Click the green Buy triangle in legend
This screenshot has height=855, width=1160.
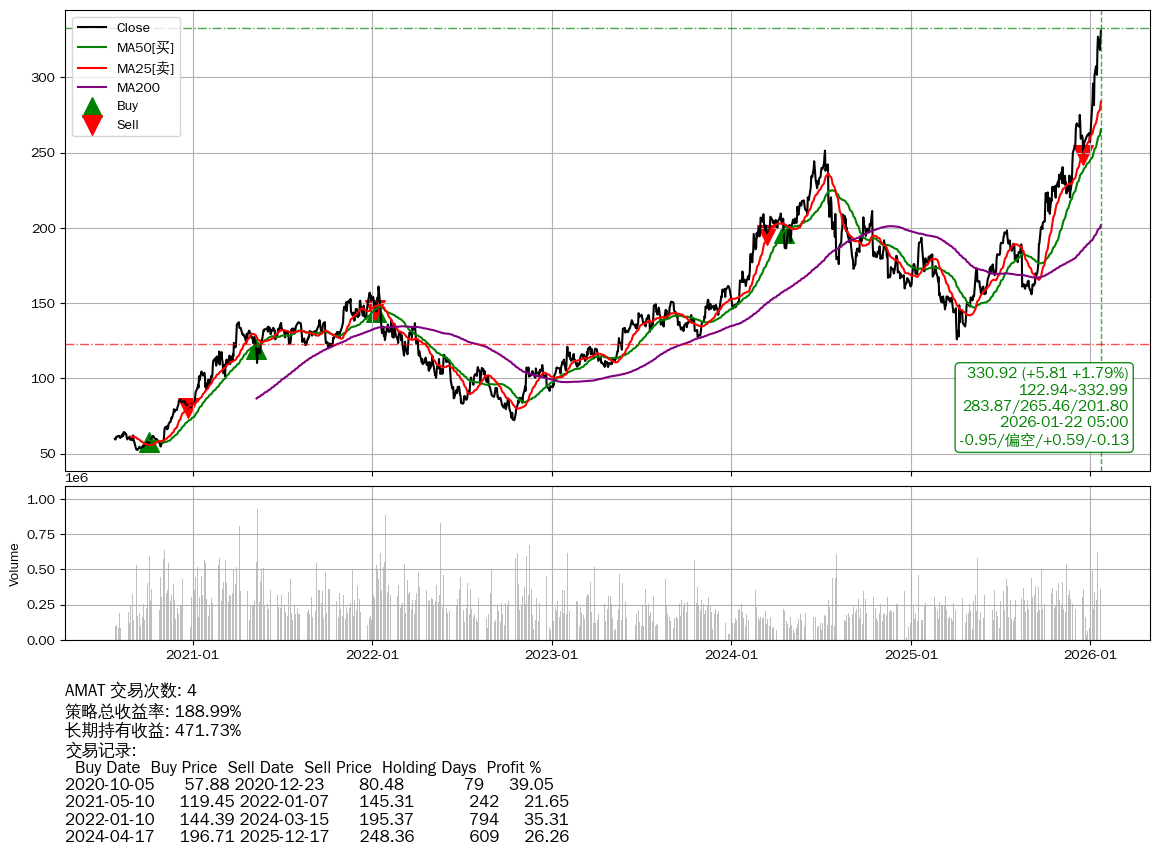point(92,107)
